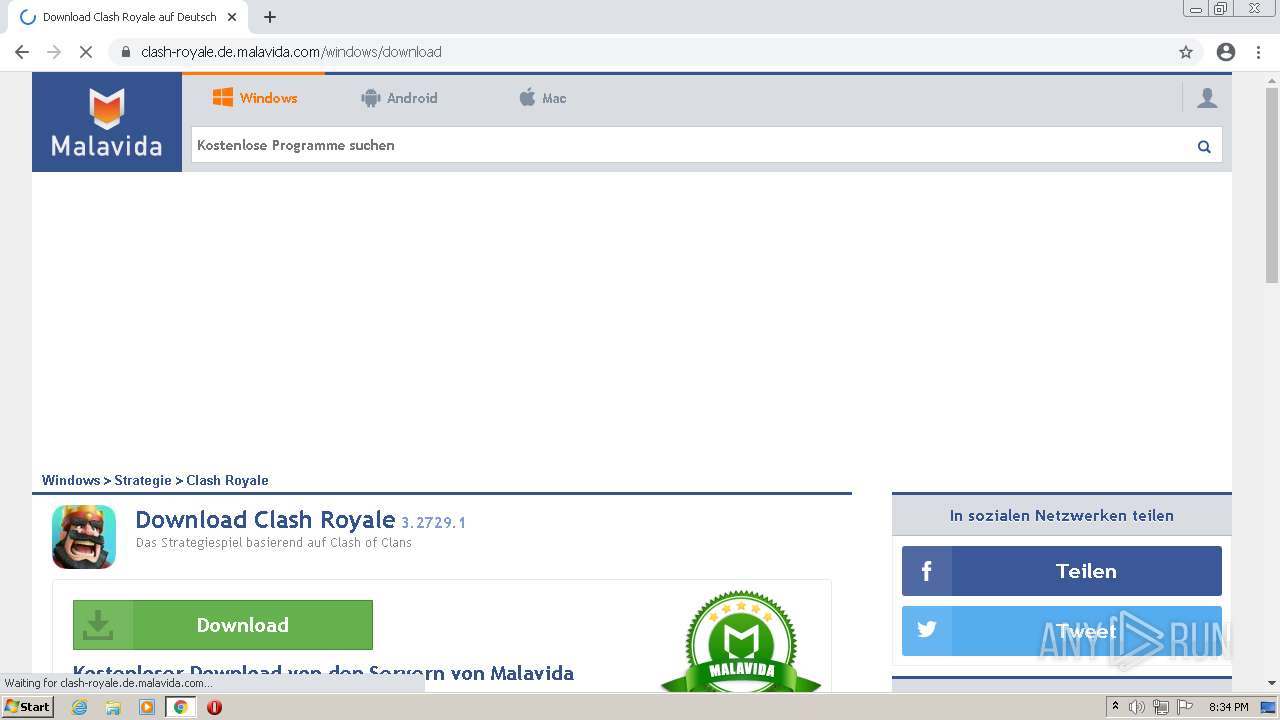Open the Chrome three-dot menu
The image size is (1280, 720).
(1258, 52)
